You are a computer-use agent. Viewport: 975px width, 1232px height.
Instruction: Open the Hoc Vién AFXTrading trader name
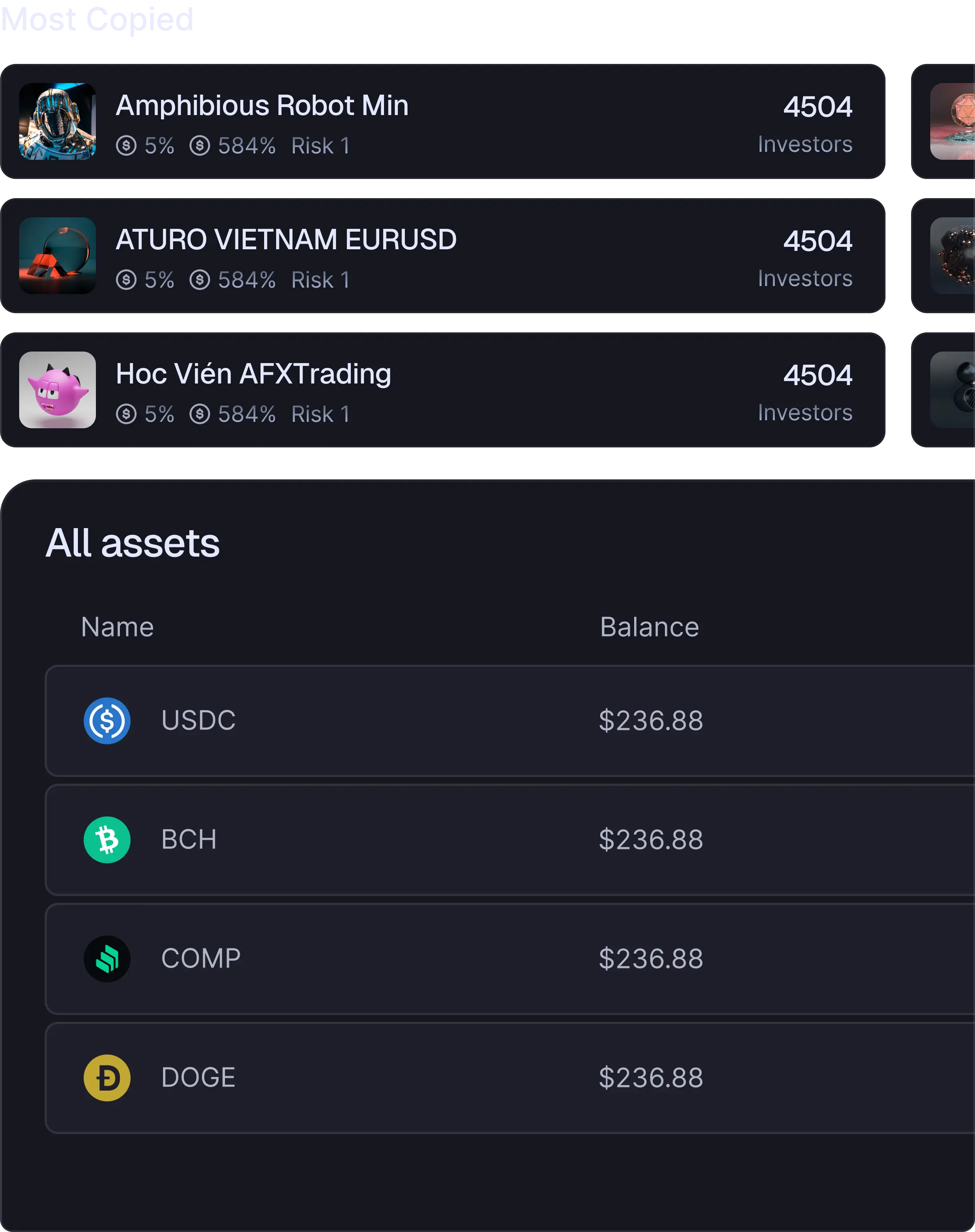coord(253,374)
